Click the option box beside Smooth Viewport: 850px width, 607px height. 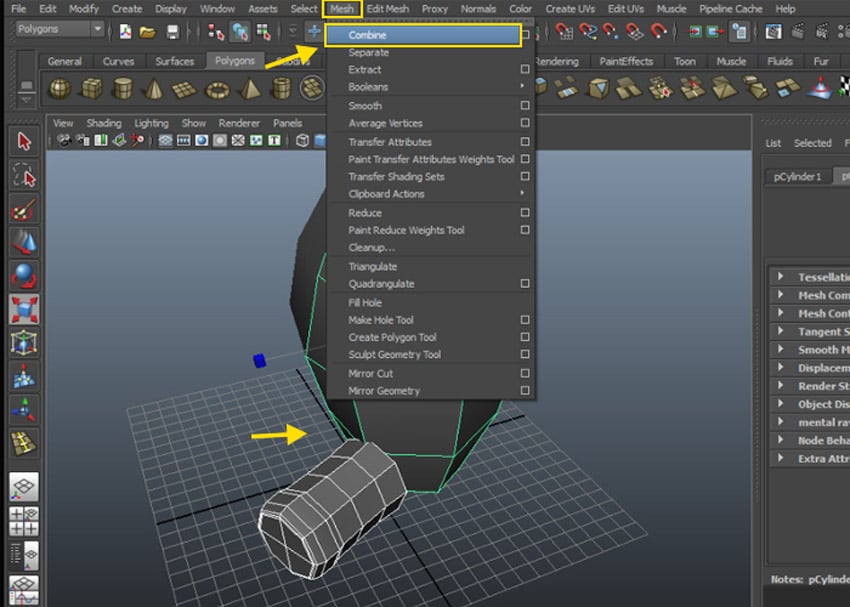point(524,106)
